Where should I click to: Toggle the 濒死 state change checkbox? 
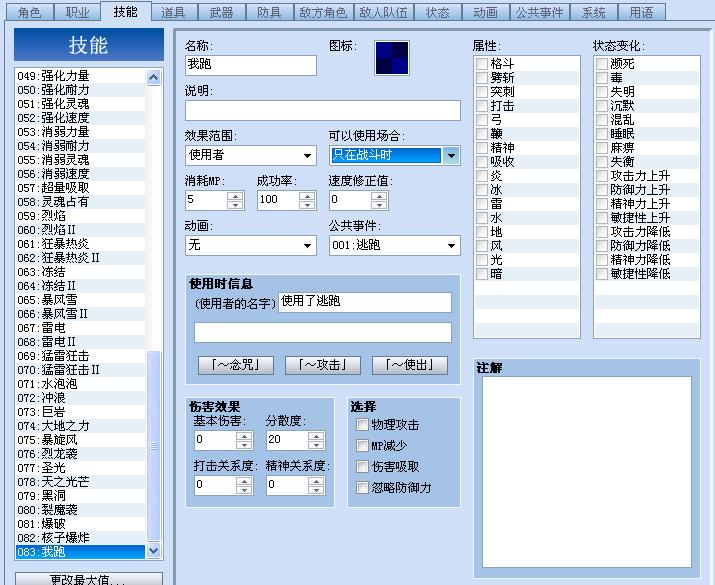pyautogui.click(x=602, y=63)
